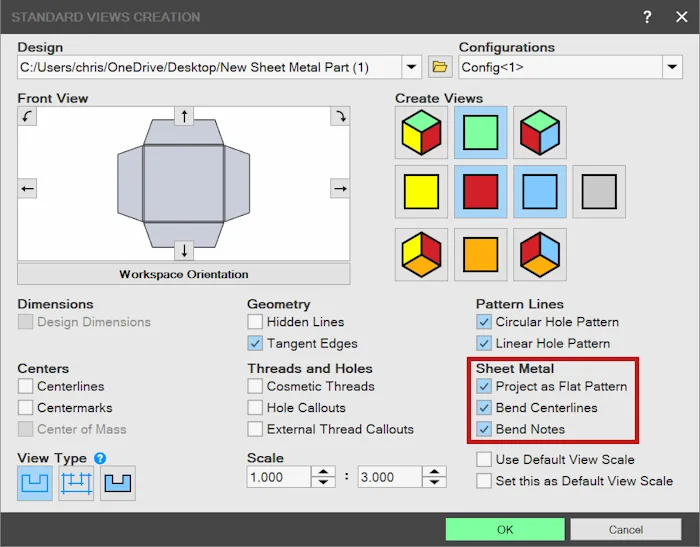Click the scale 1.000 input field

click(x=279, y=477)
